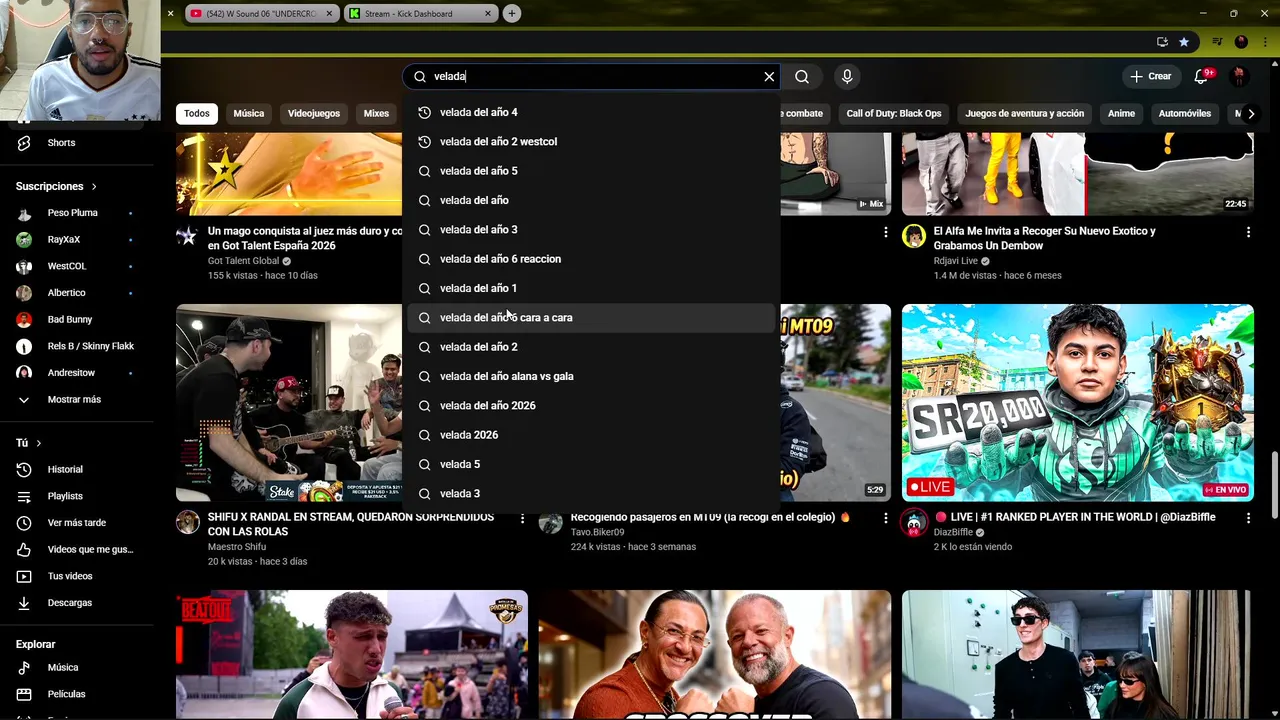Screen dimensions: 1280x720
Task: Select the Anime filter chip
Action: pos(1121,113)
